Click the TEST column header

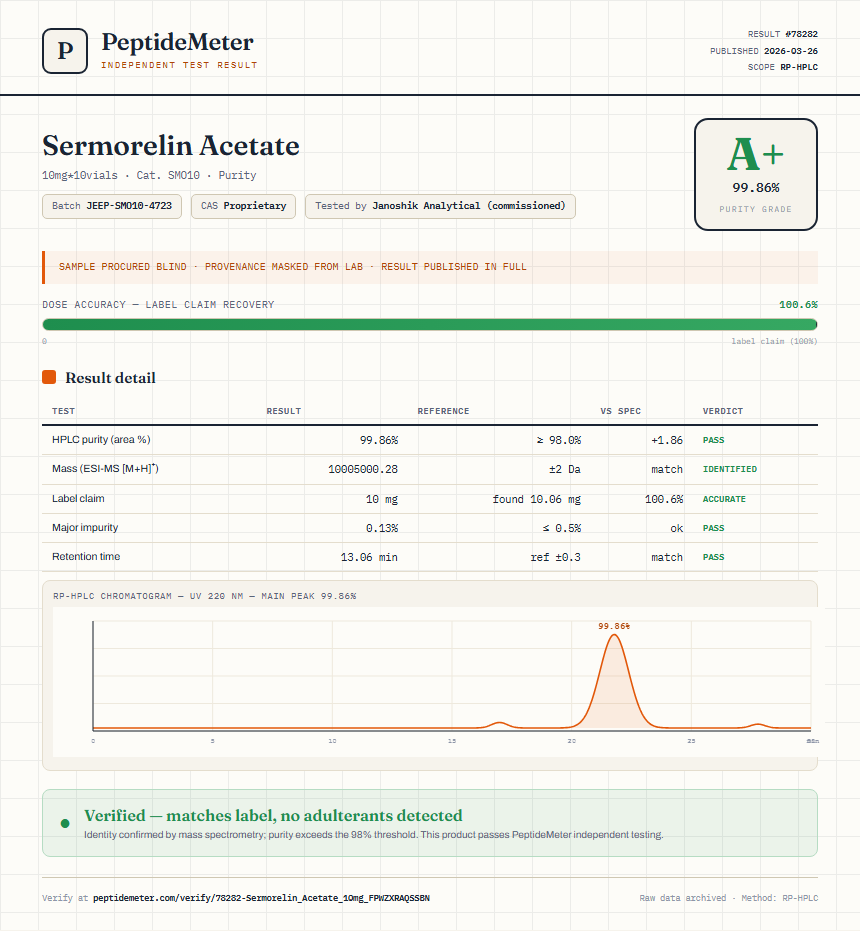click(x=64, y=411)
